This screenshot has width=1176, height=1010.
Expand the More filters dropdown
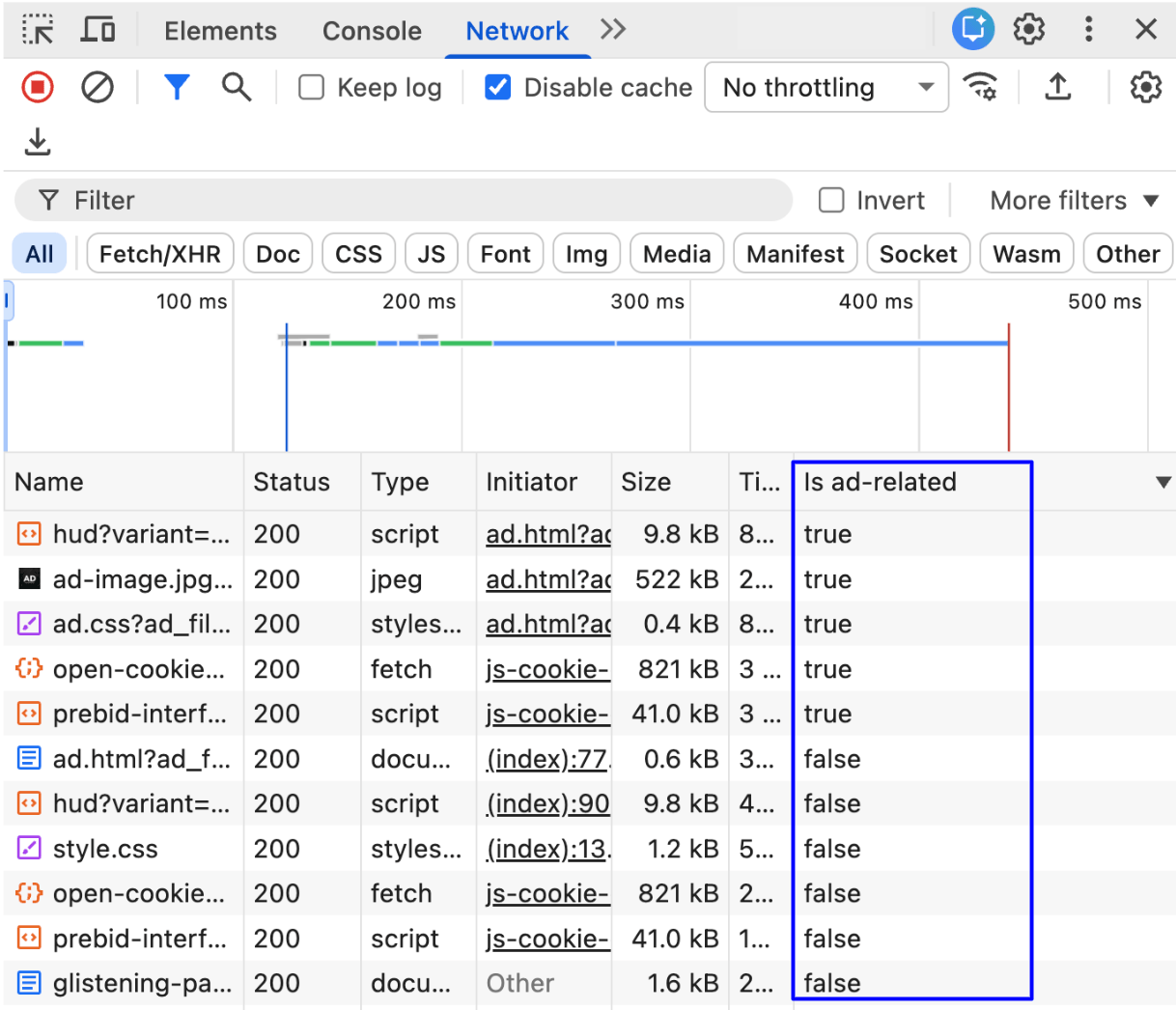[x=1074, y=200]
